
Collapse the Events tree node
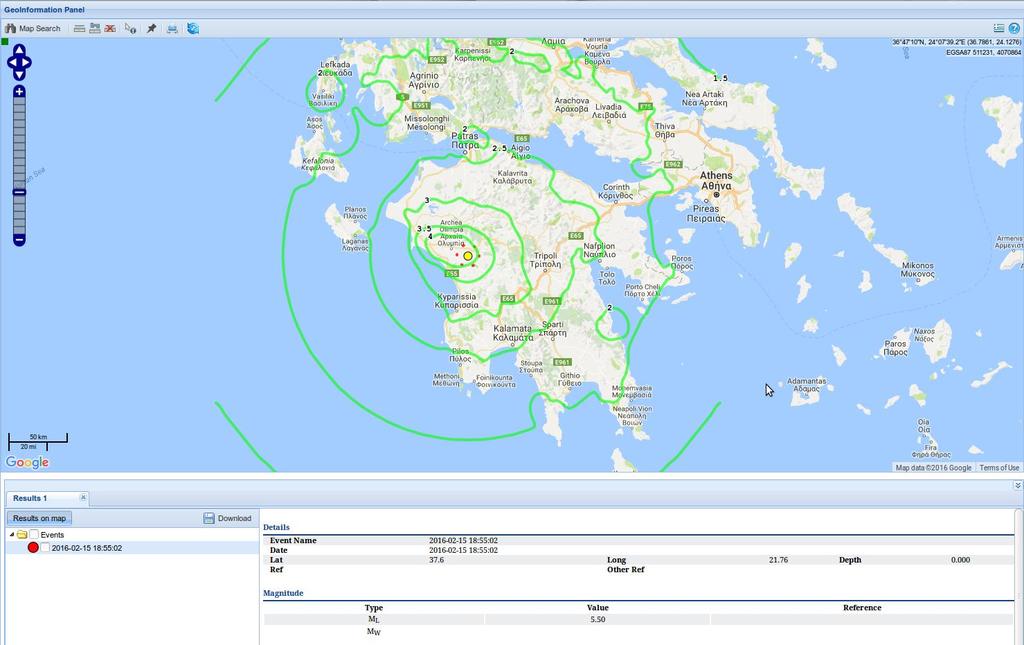[12, 535]
